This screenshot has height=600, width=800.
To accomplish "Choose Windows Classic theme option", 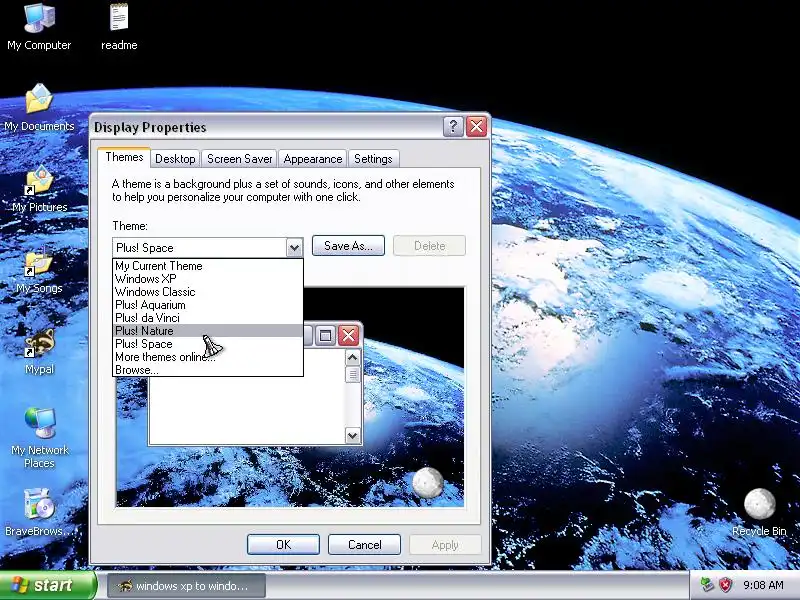I will (208, 292).
